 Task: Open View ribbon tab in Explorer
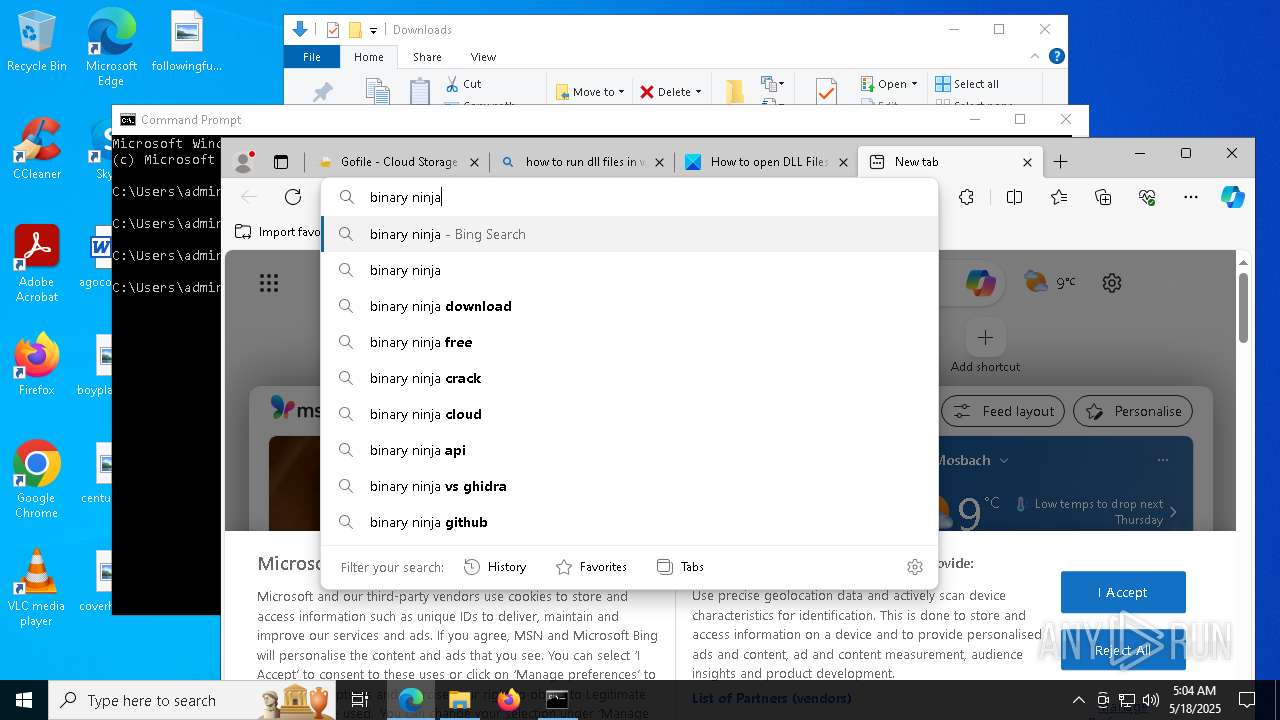[483, 57]
